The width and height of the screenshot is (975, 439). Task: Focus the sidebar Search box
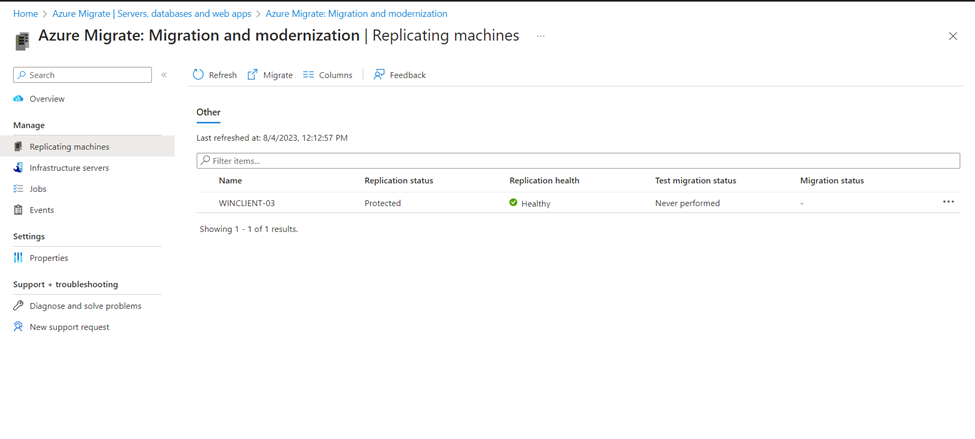pyautogui.click(x=82, y=75)
